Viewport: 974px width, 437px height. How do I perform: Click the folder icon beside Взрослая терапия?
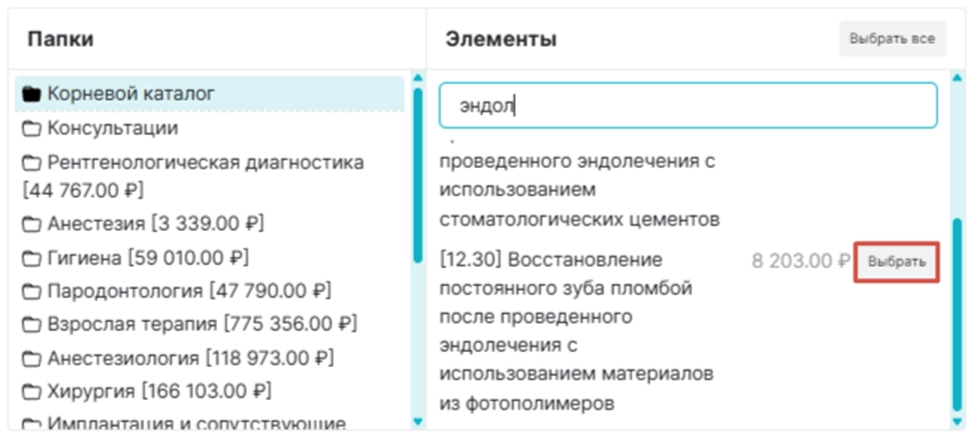tap(31, 325)
